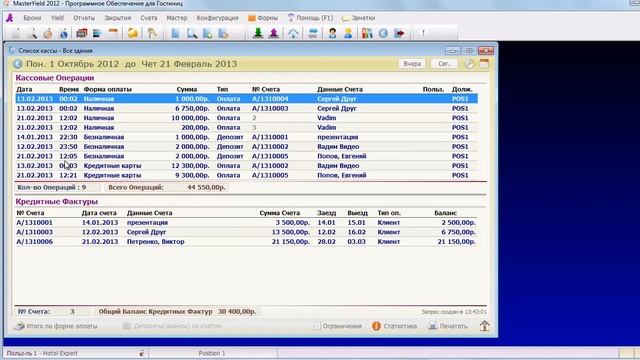Click the blue house toolbar icon
The image size is (640, 360).
pyautogui.click(x=293, y=33)
